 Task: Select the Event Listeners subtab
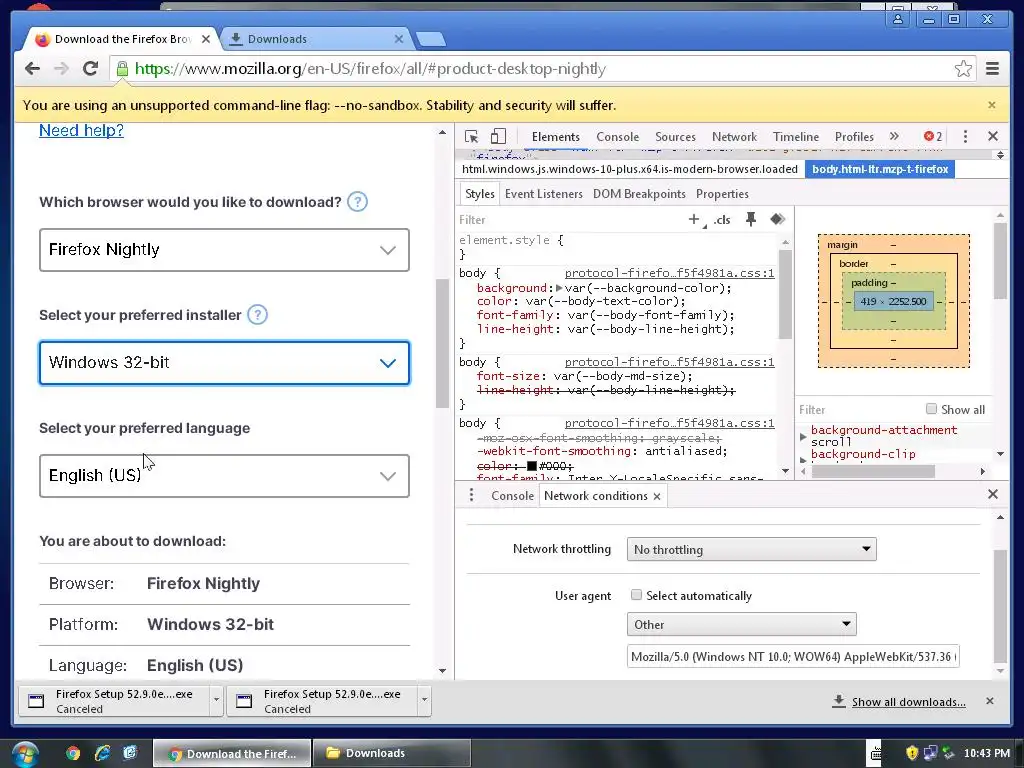tap(543, 194)
